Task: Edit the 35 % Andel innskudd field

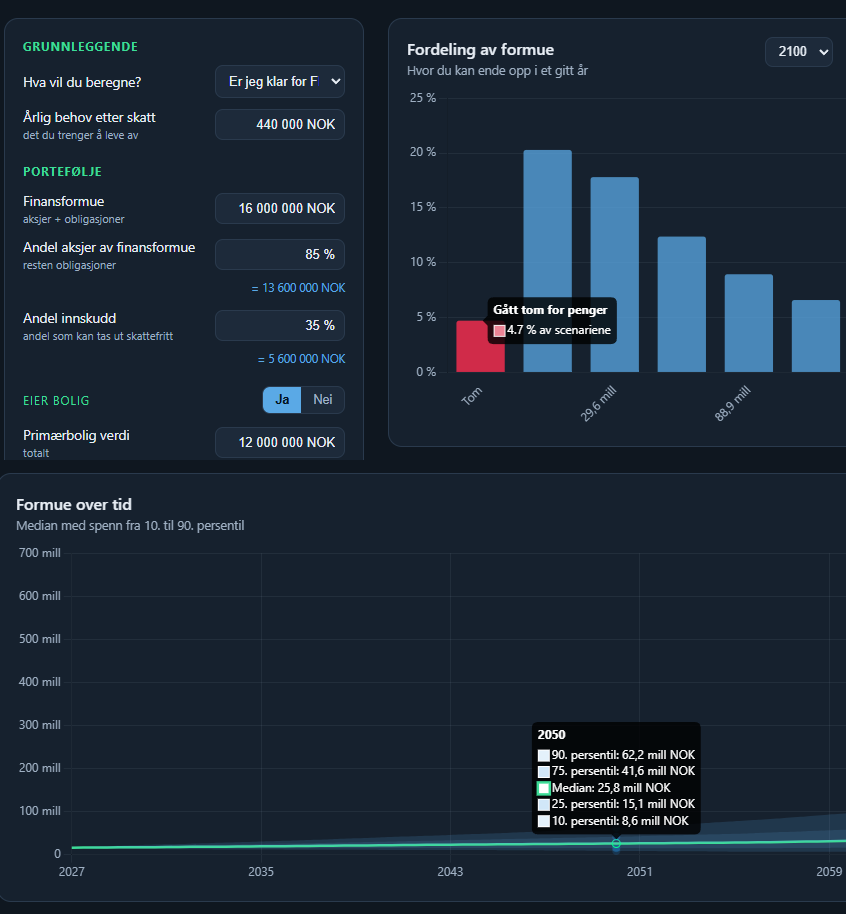Action: 280,325
